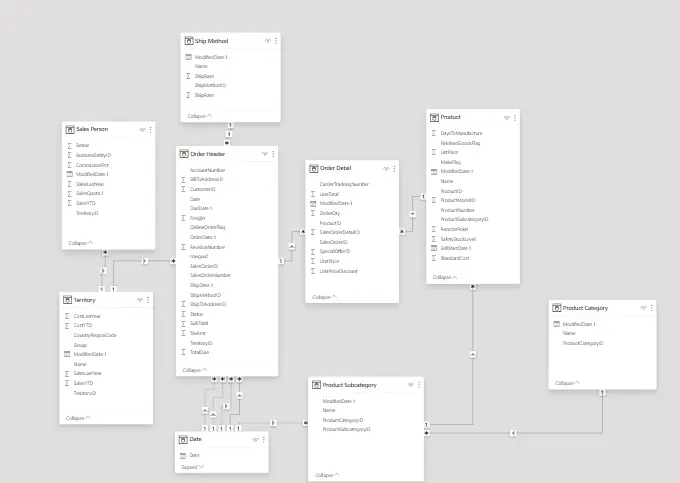Click the Order Header table icon
Image resolution: width=680 pixels, height=483 pixels.
(184, 154)
